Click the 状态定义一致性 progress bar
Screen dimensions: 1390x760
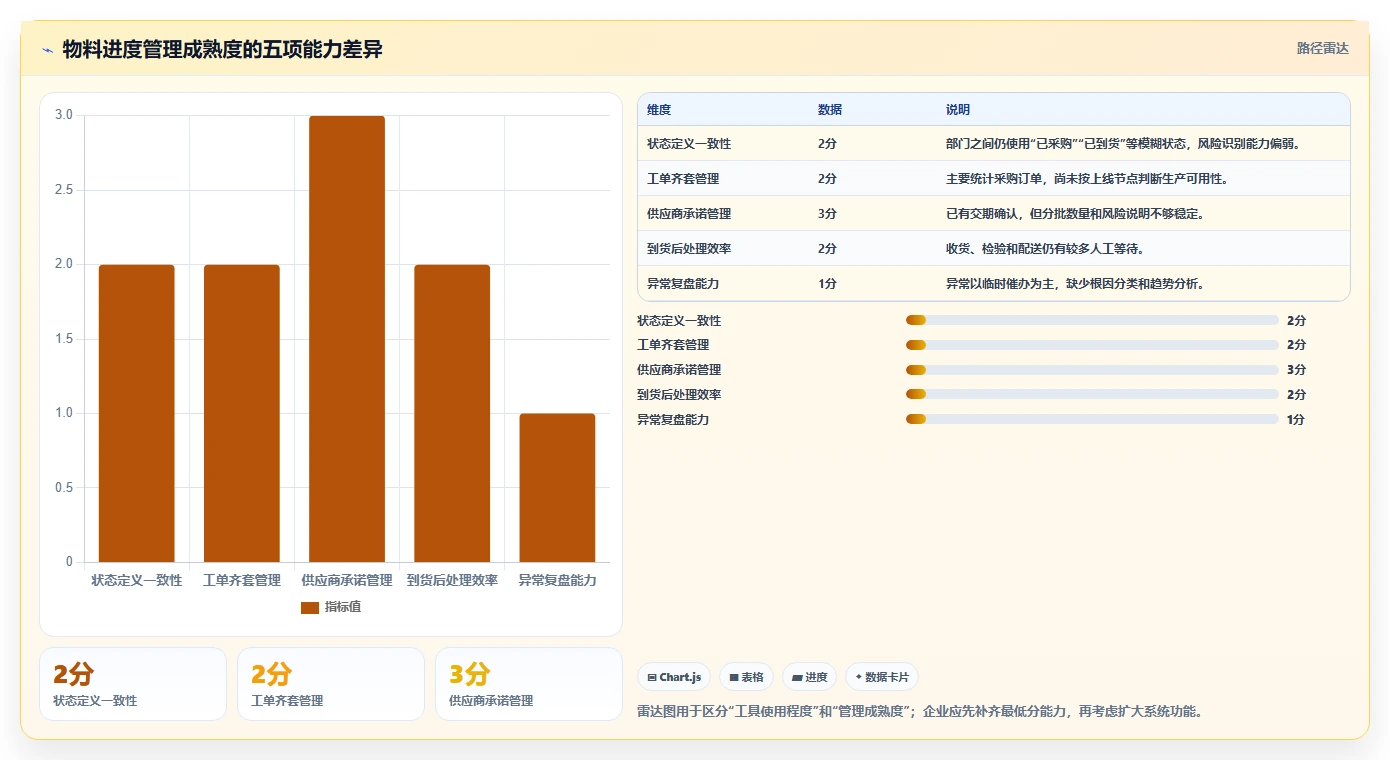[x=1092, y=320]
